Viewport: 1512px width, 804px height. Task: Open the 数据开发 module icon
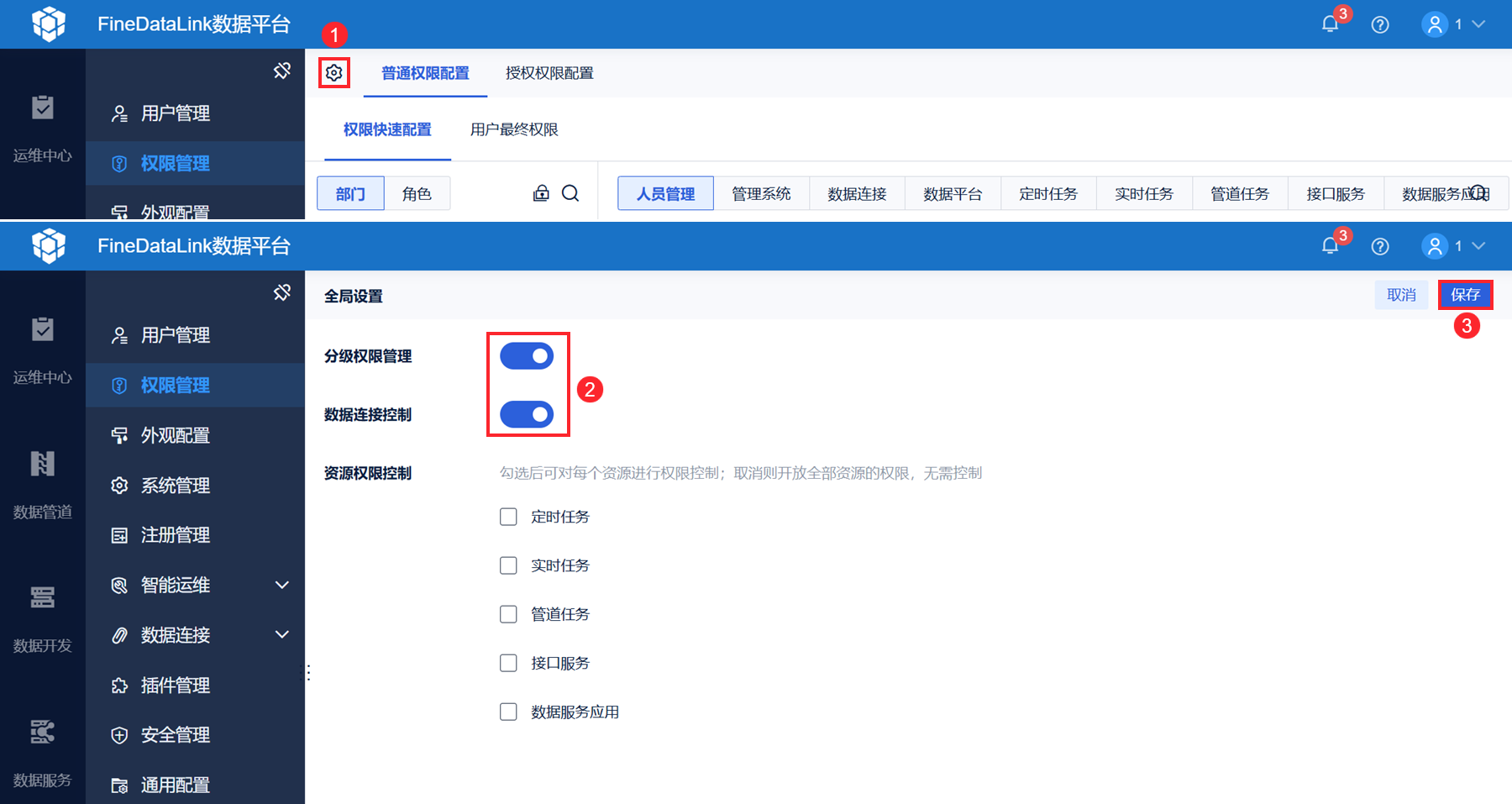43,596
